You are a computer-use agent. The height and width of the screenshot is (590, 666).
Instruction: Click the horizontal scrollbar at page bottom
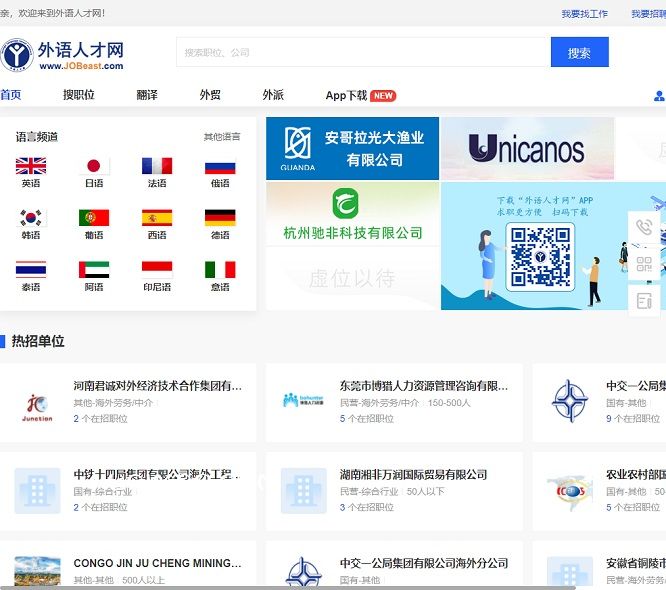click(288, 588)
